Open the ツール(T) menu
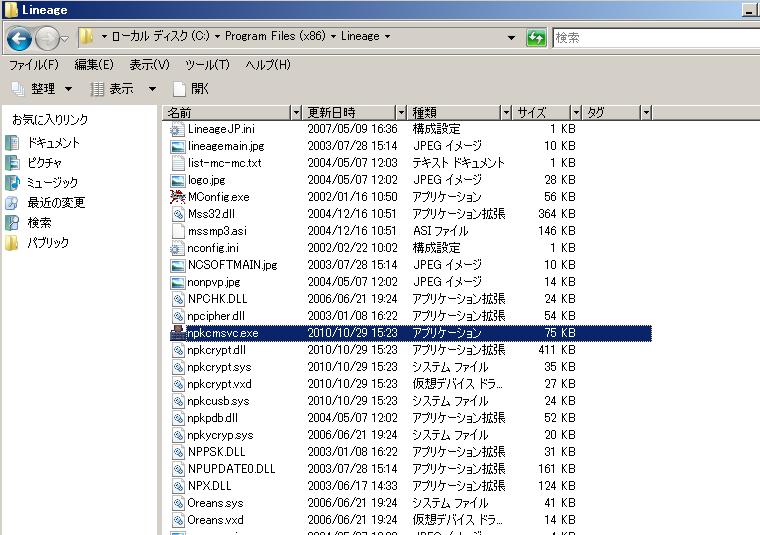 pos(207,65)
